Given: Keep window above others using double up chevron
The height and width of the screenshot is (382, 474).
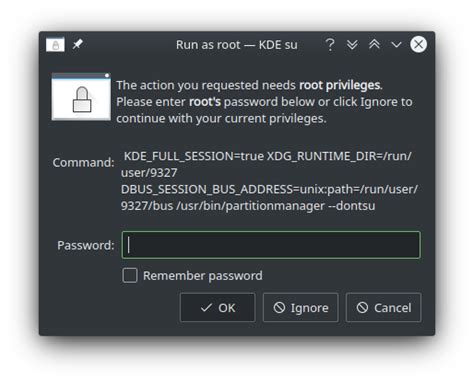Looking at the screenshot, I should (x=374, y=44).
